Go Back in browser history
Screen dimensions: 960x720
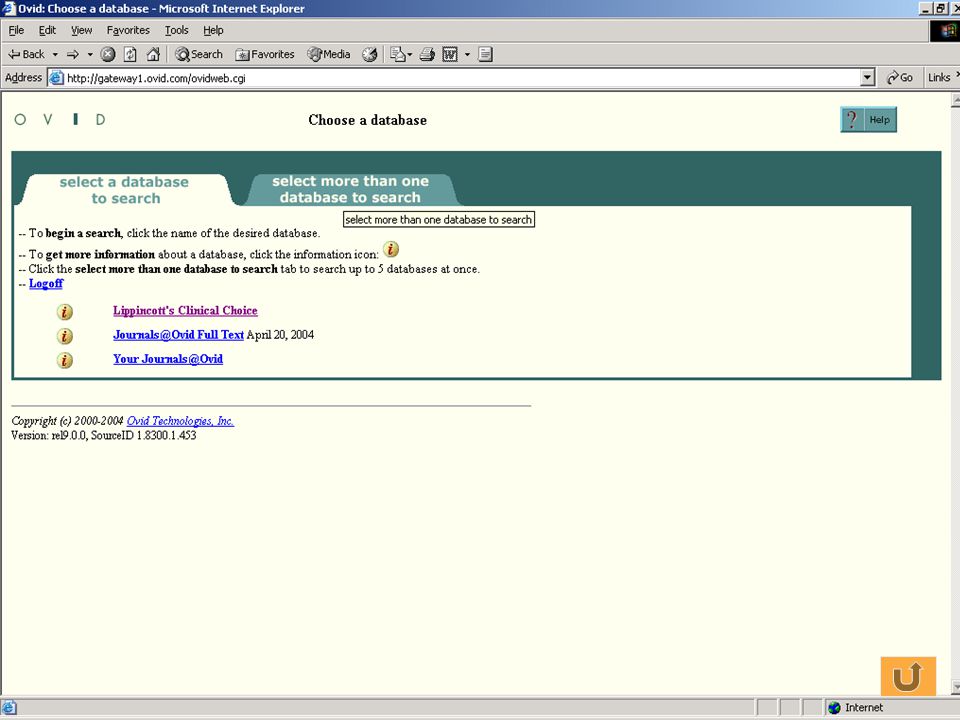point(26,54)
